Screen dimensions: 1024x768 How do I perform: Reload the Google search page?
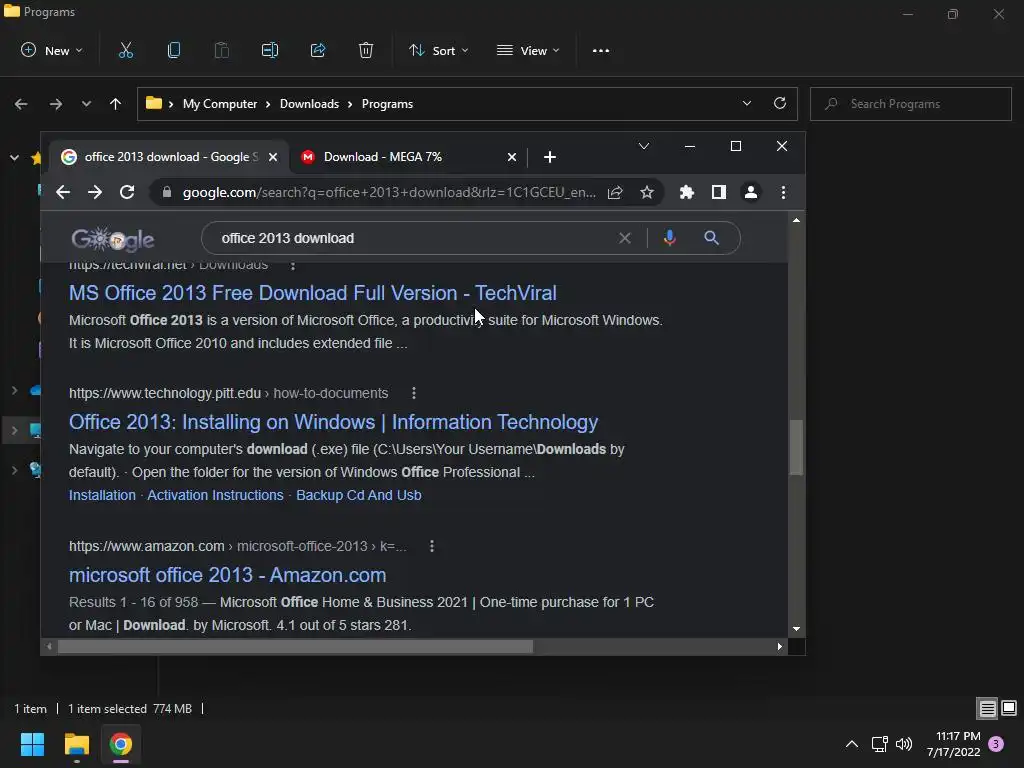point(127,192)
